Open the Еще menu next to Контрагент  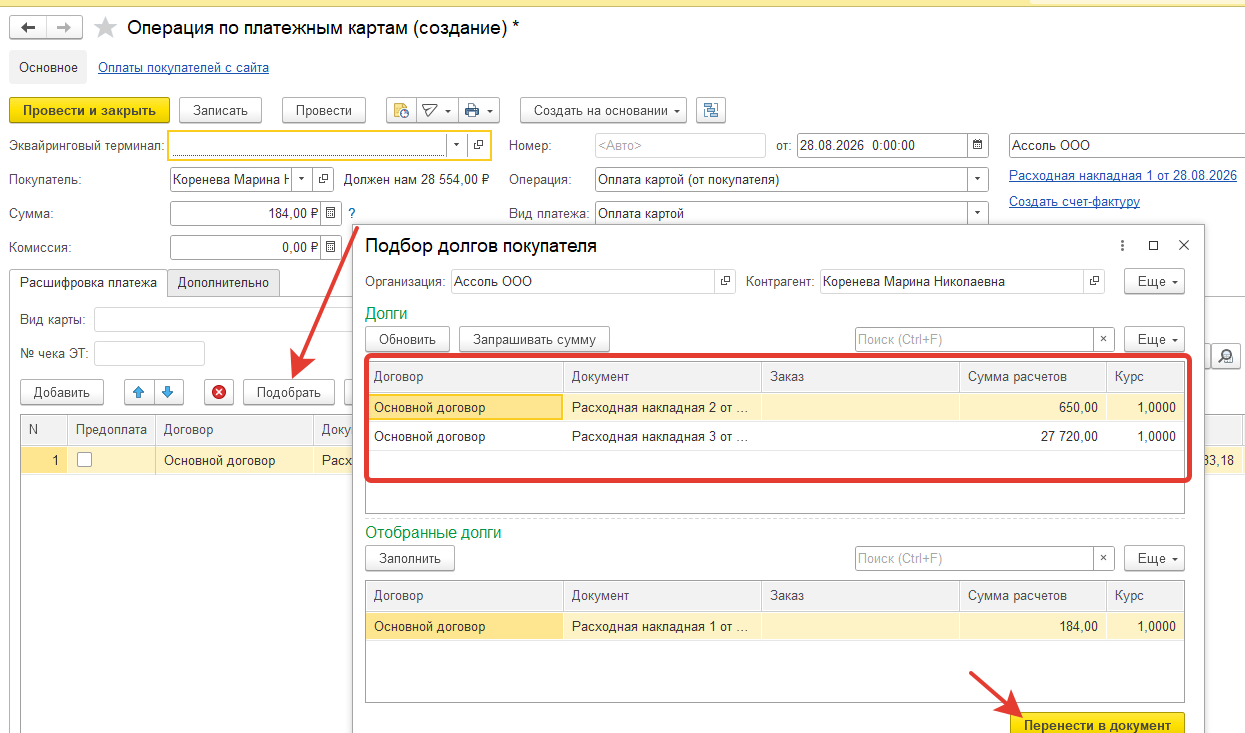1154,281
